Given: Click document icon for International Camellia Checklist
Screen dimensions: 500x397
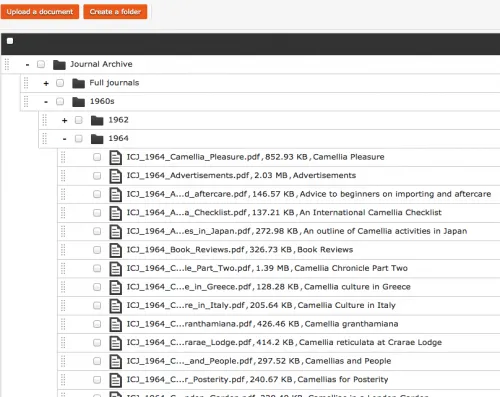Looking at the screenshot, I should [116, 213].
